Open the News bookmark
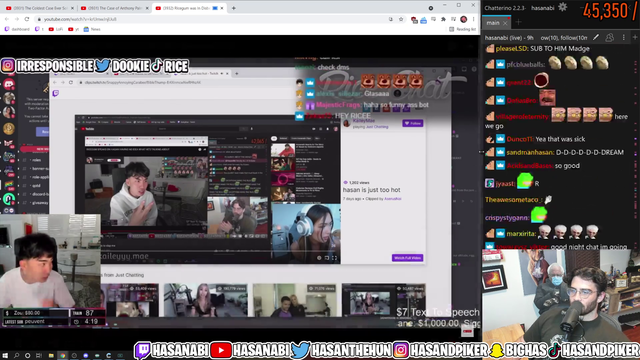The image size is (640, 360). [92, 29]
